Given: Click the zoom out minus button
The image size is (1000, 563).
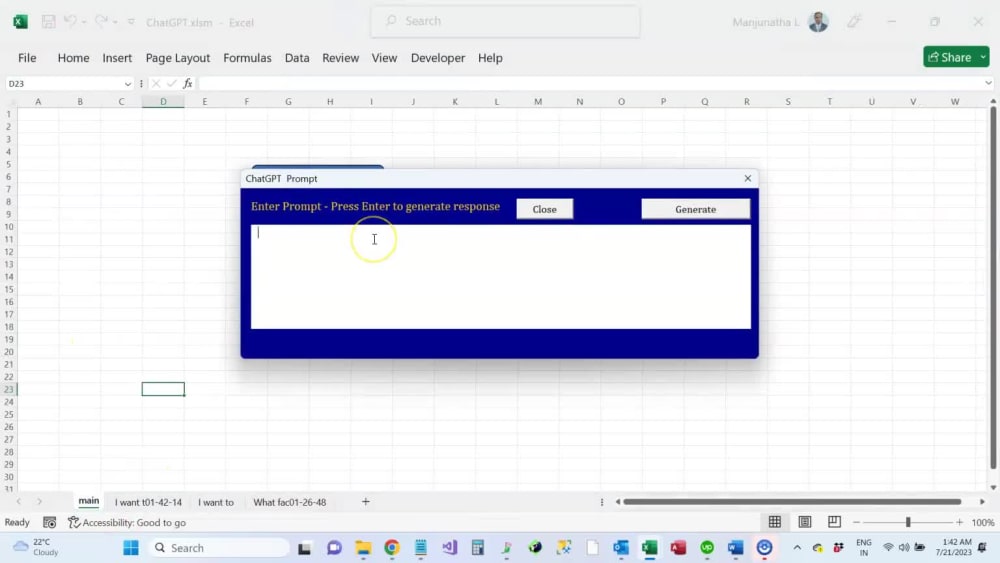Looking at the screenshot, I should click(857, 522).
